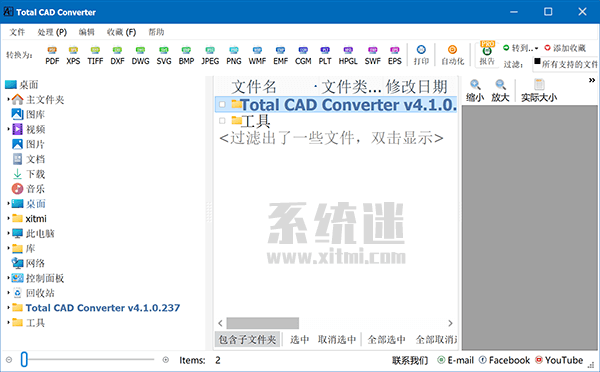Convert to EMF format
The image size is (600, 372).
(x=280, y=55)
